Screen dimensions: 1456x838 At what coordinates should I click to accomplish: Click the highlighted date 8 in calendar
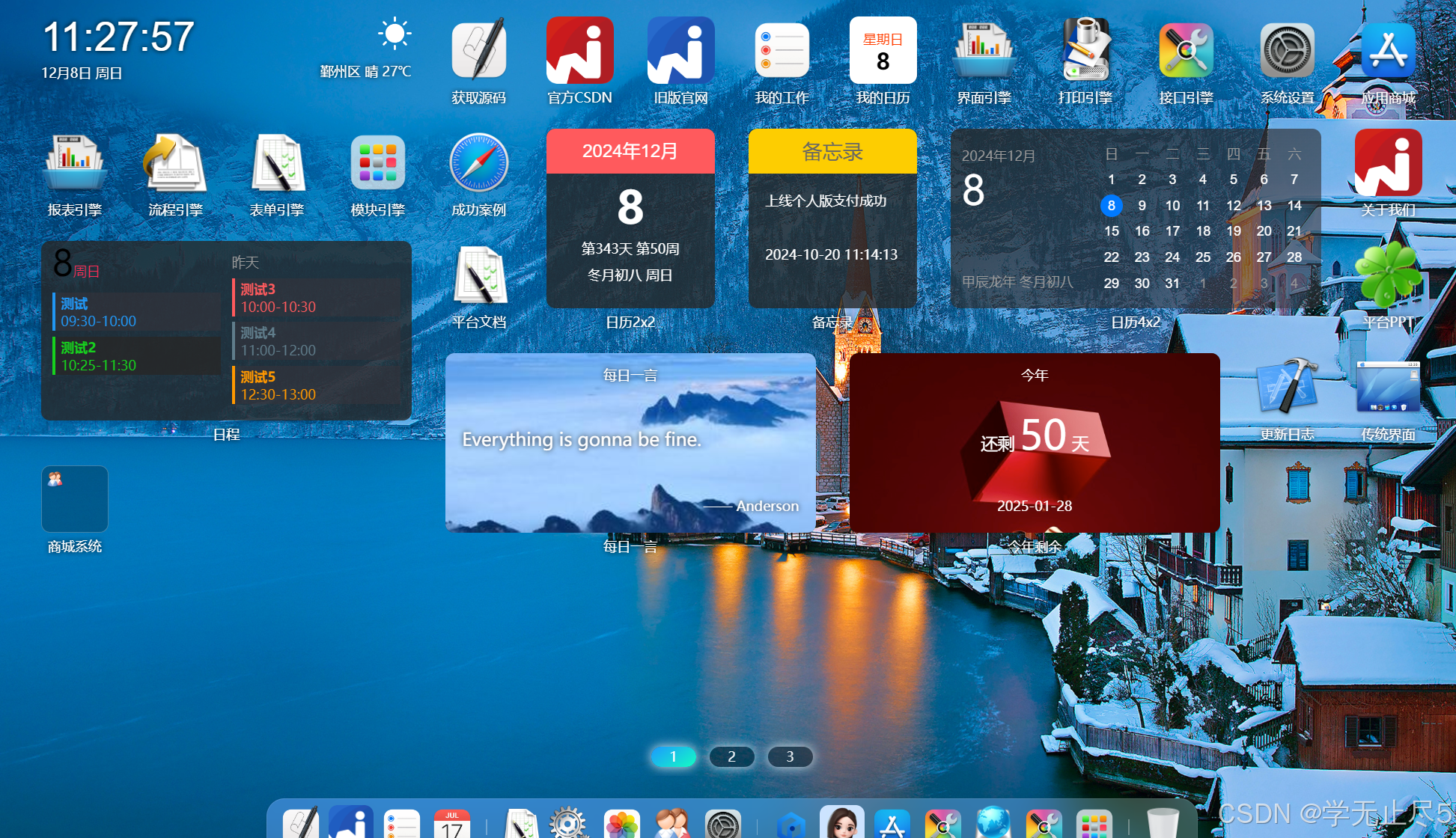[1111, 205]
